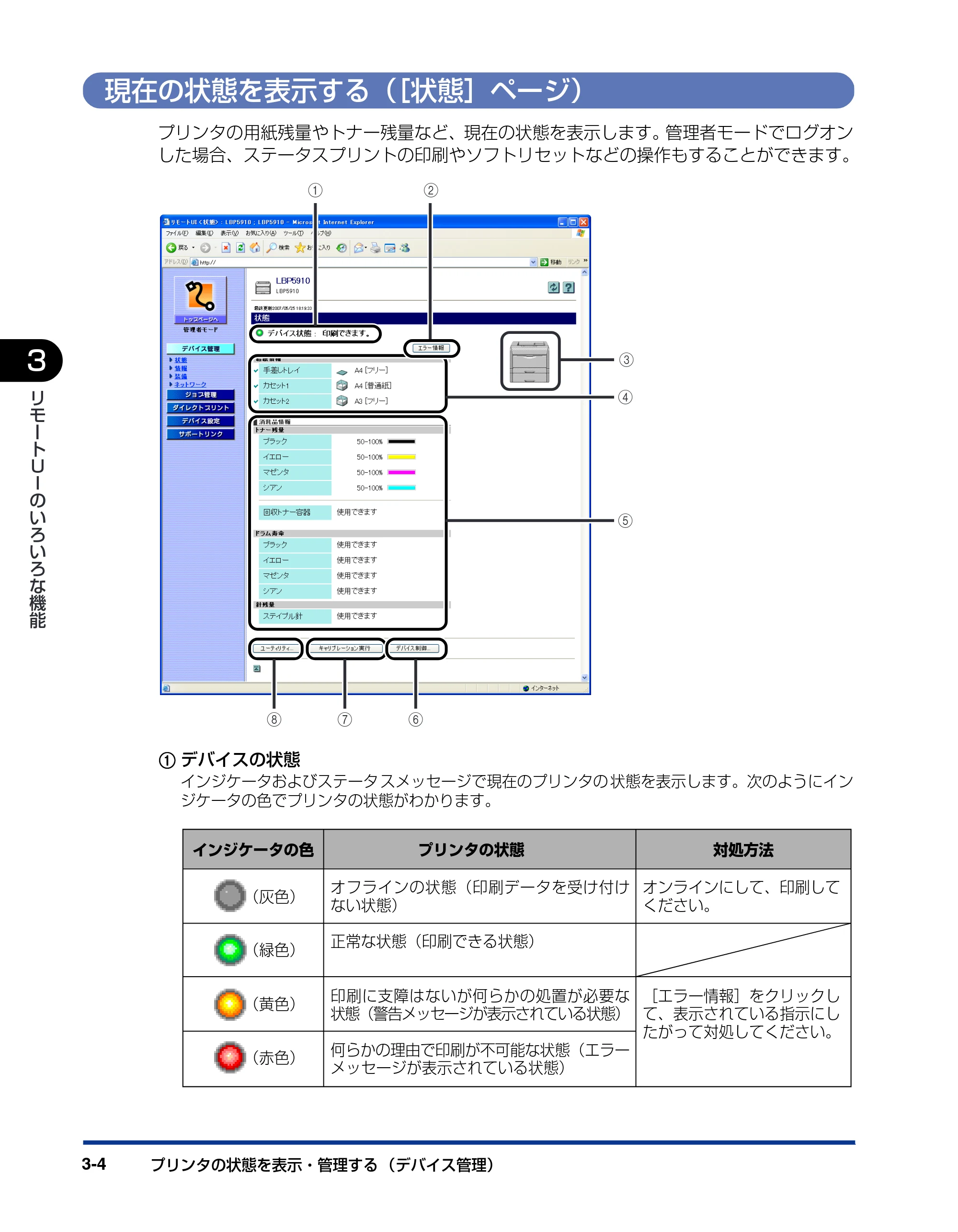958x1232 pixels.
Task: Select the ジョブ管理 sidebar menu
Action: (200, 395)
